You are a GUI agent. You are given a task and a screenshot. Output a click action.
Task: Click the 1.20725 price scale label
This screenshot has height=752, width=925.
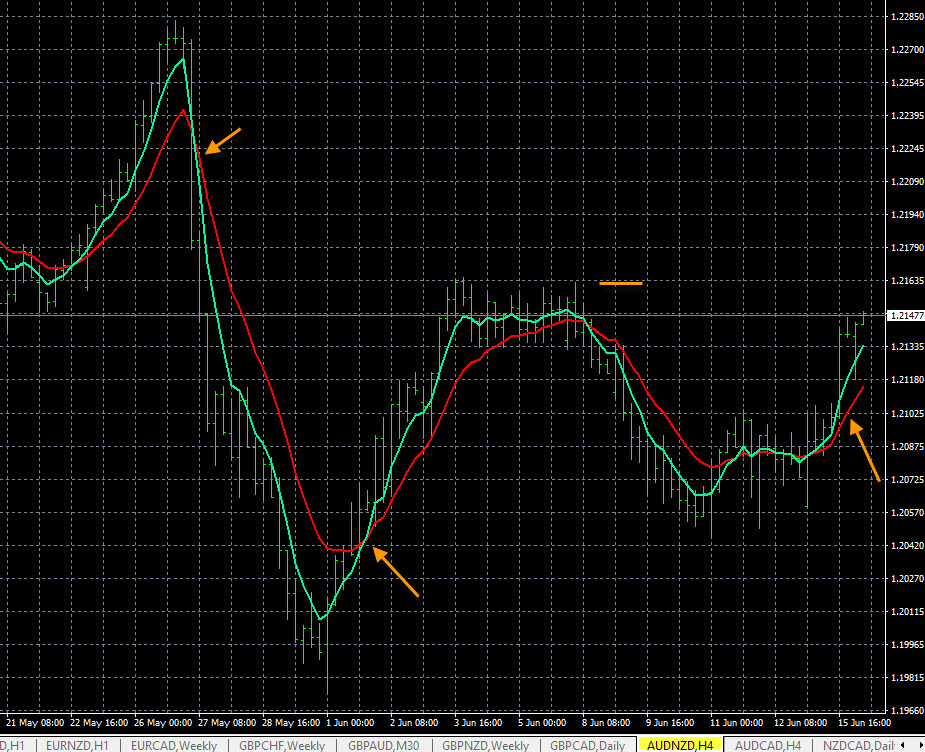907,480
